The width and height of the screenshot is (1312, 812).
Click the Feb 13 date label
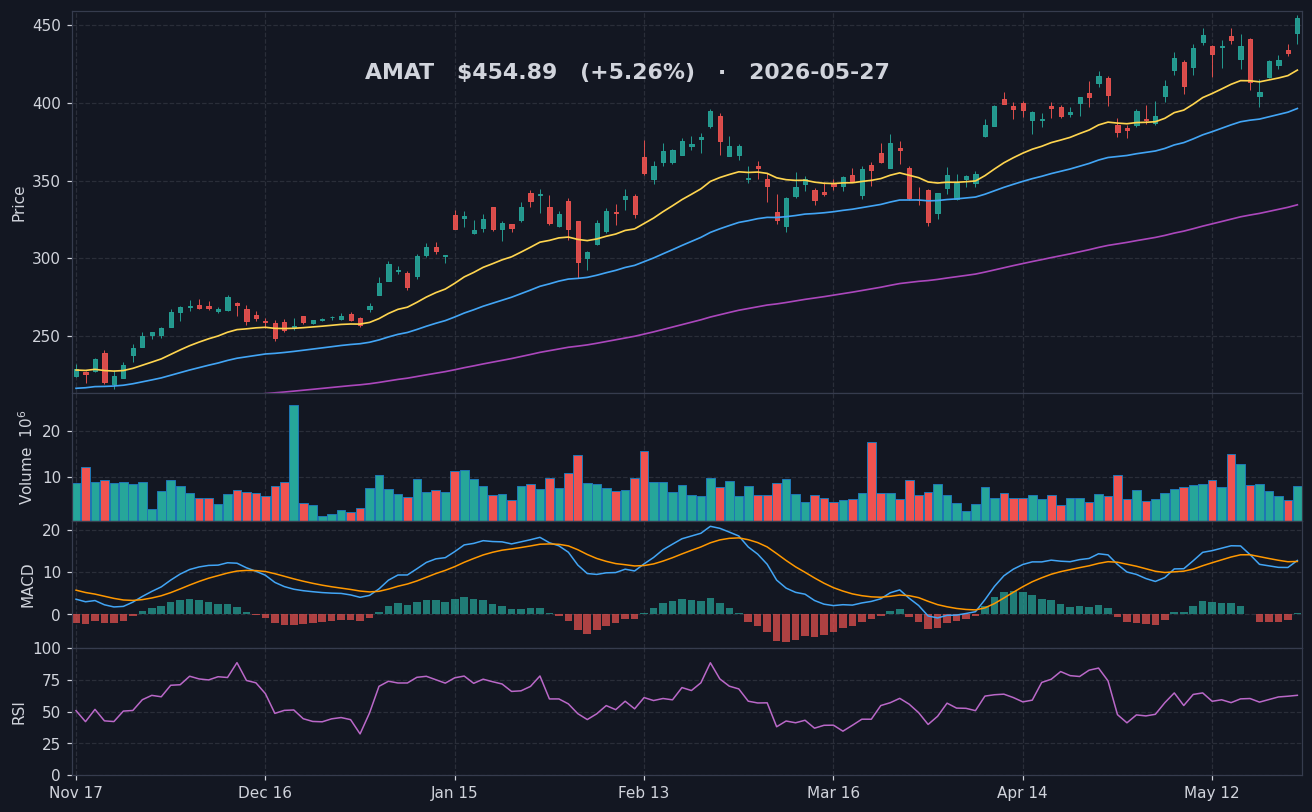coord(644,791)
